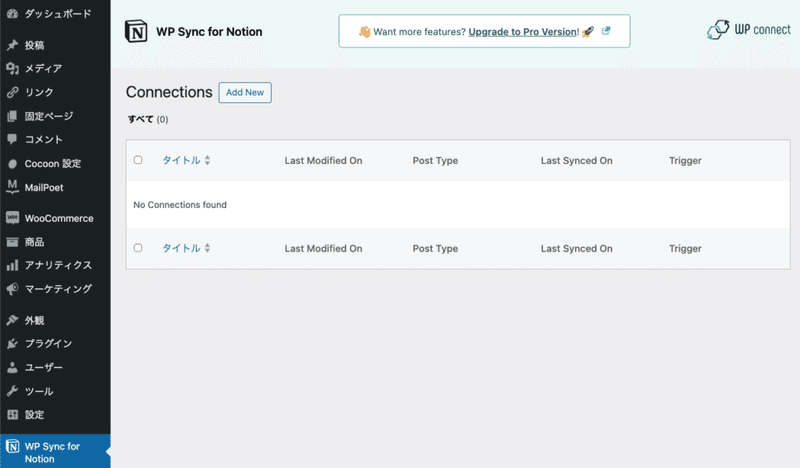Tick the select-all checkbox in table footer

(138, 248)
